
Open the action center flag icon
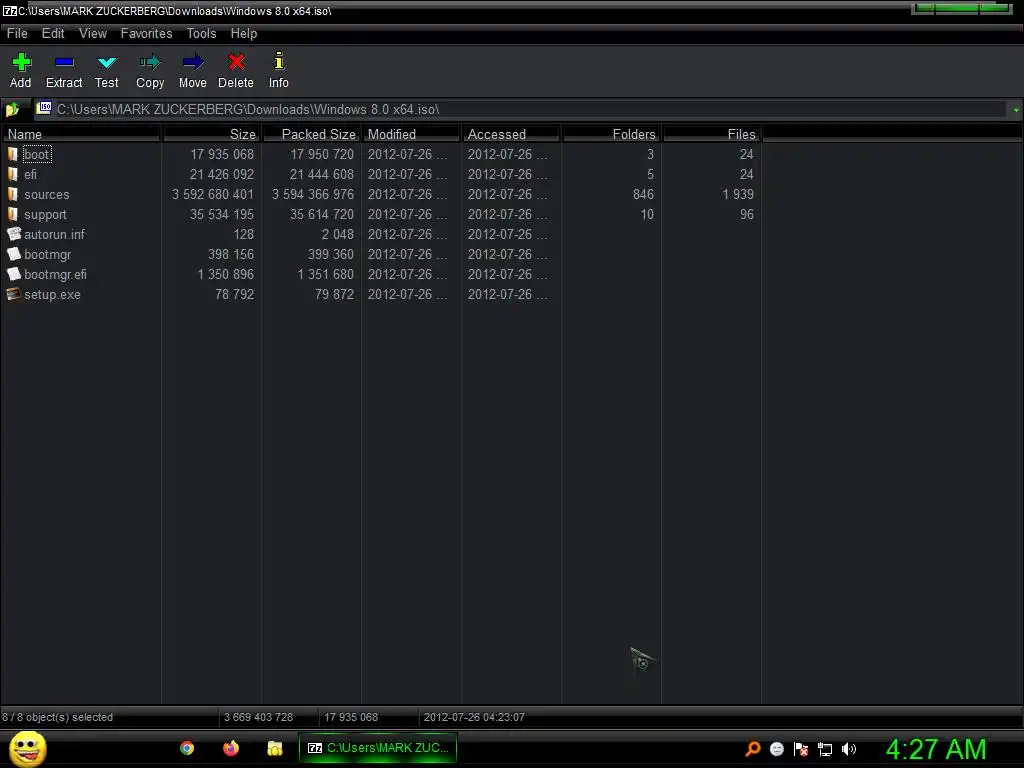(801, 749)
